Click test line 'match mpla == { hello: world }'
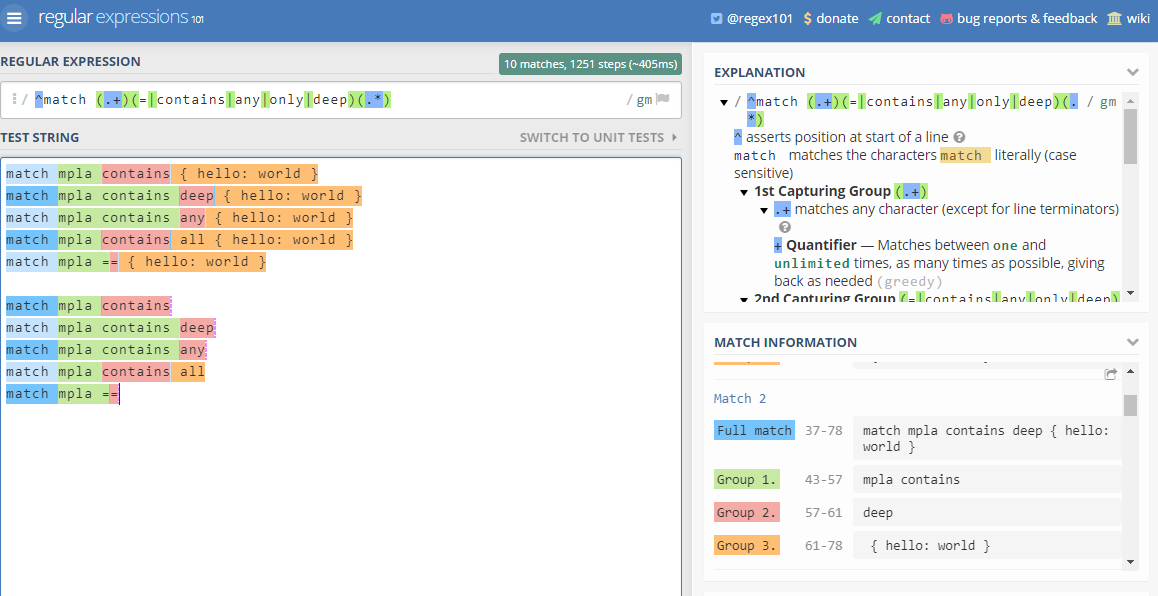Viewport: 1158px width, 596px height. (x=136, y=261)
